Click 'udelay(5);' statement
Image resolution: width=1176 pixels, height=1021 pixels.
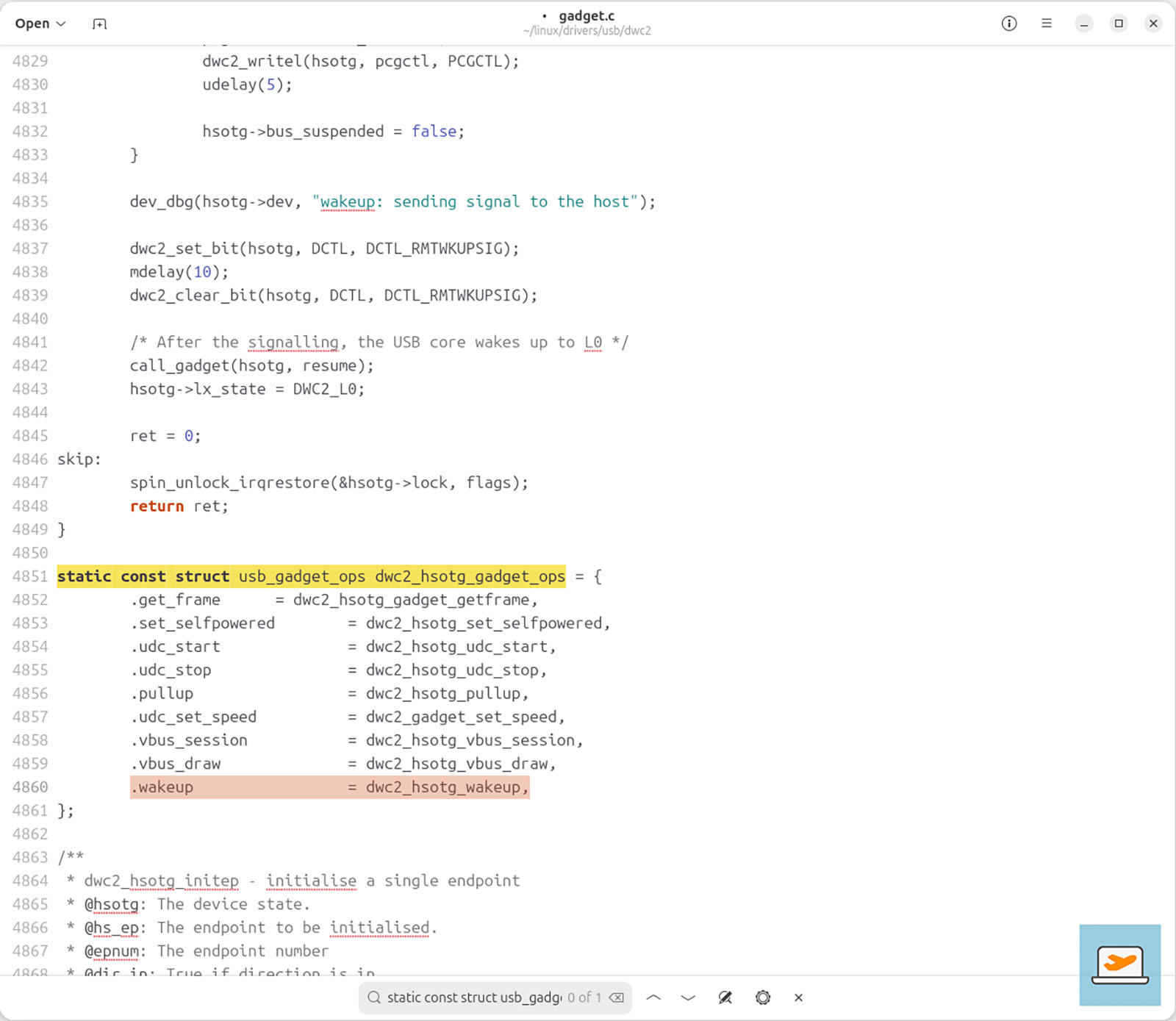248,85
